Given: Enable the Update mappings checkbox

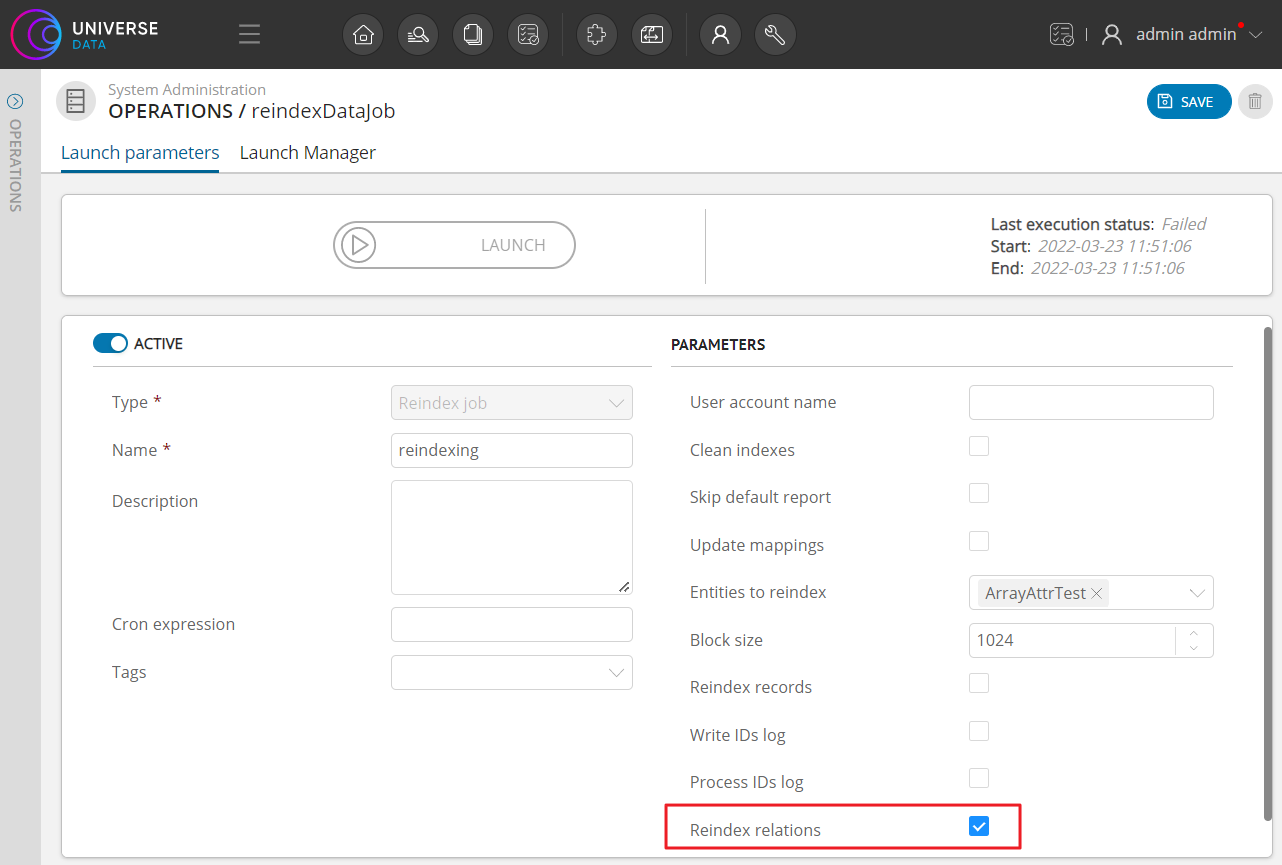Looking at the screenshot, I should pyautogui.click(x=979, y=541).
